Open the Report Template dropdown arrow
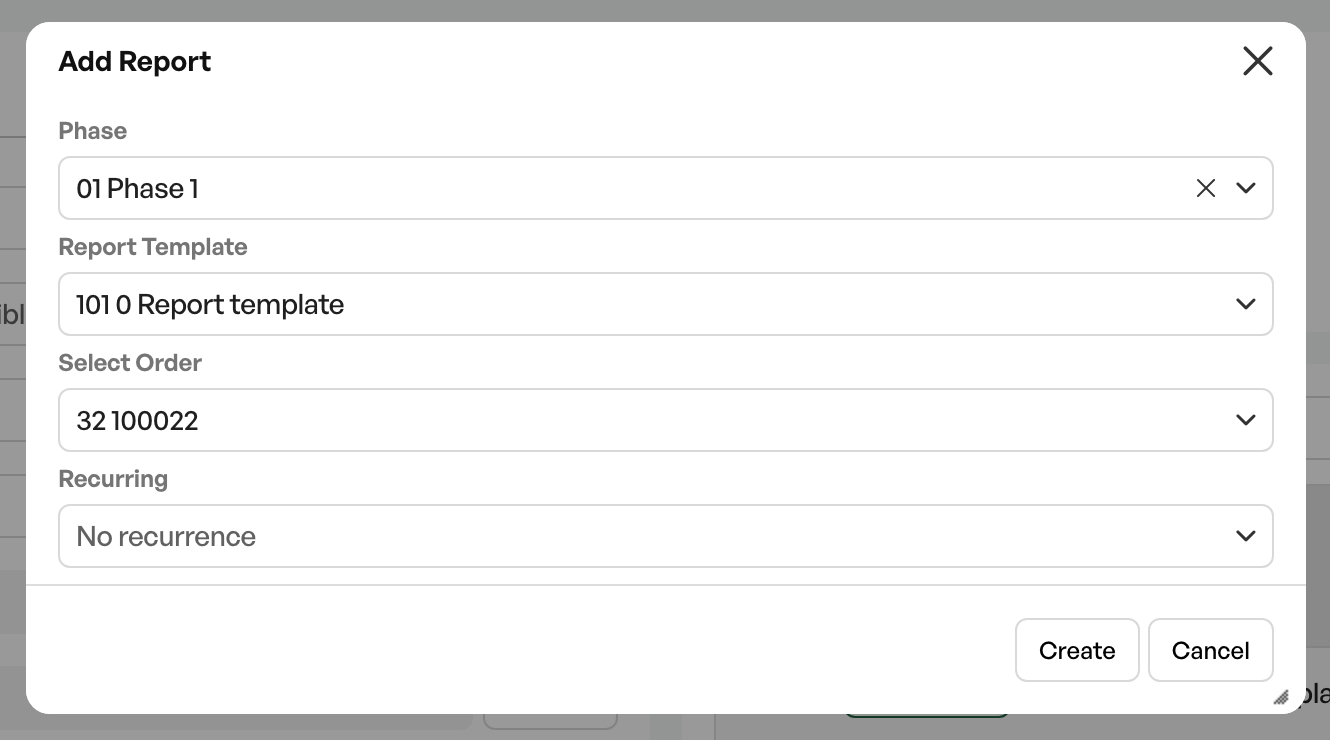 coord(1245,304)
